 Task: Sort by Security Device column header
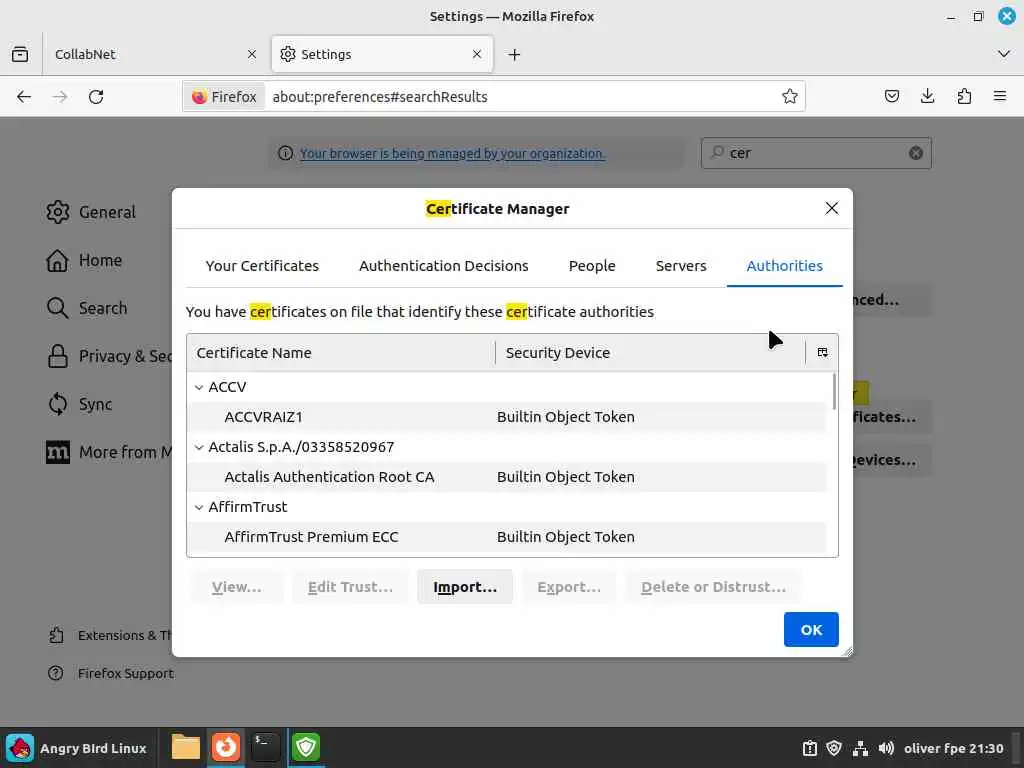(650, 353)
